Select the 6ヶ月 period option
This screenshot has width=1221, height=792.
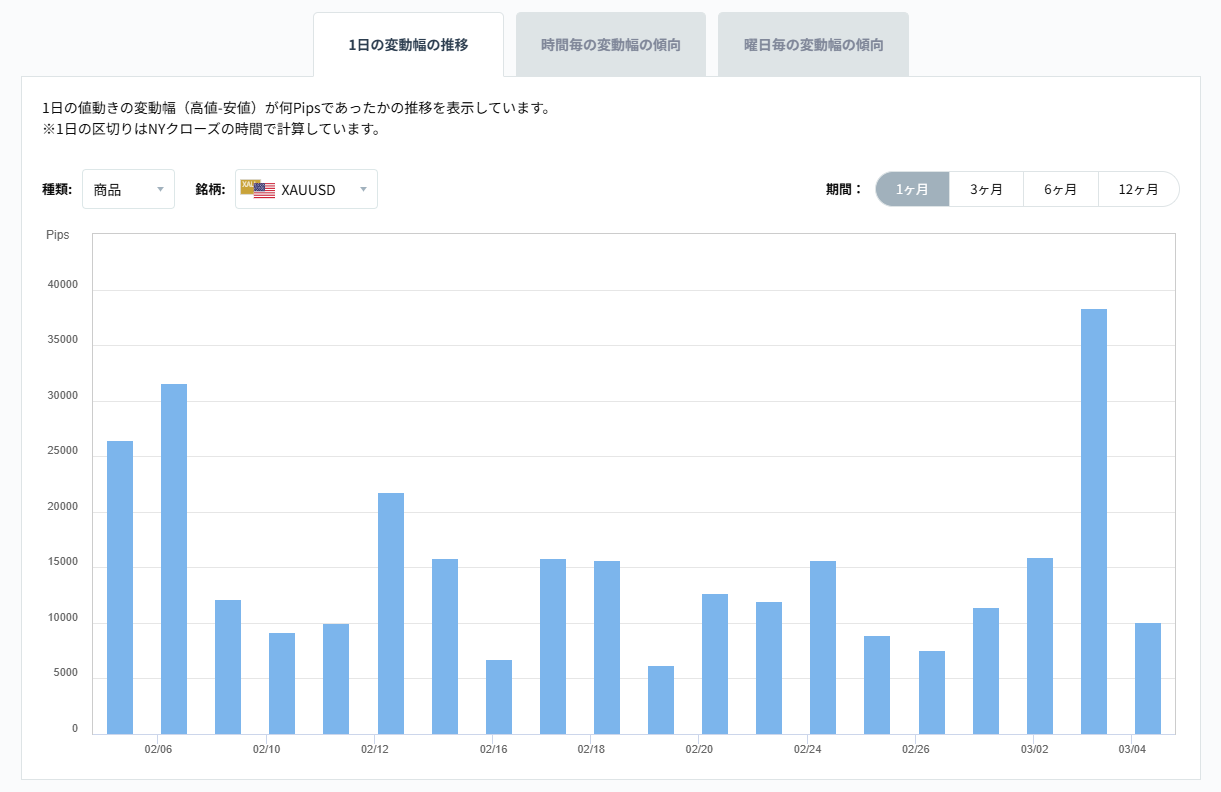tap(1060, 188)
